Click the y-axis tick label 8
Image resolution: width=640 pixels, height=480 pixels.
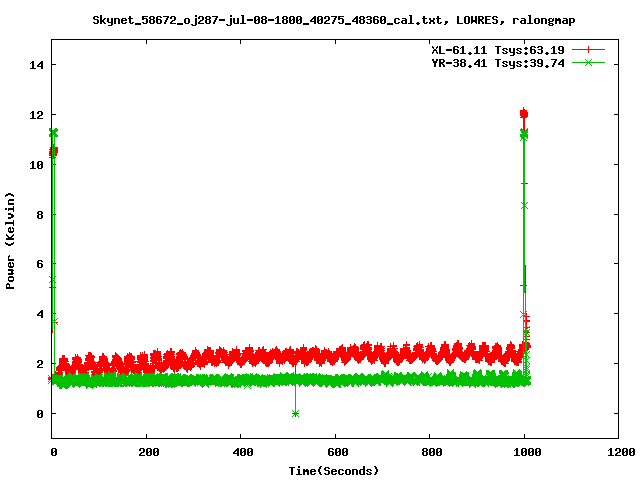pos(40,214)
